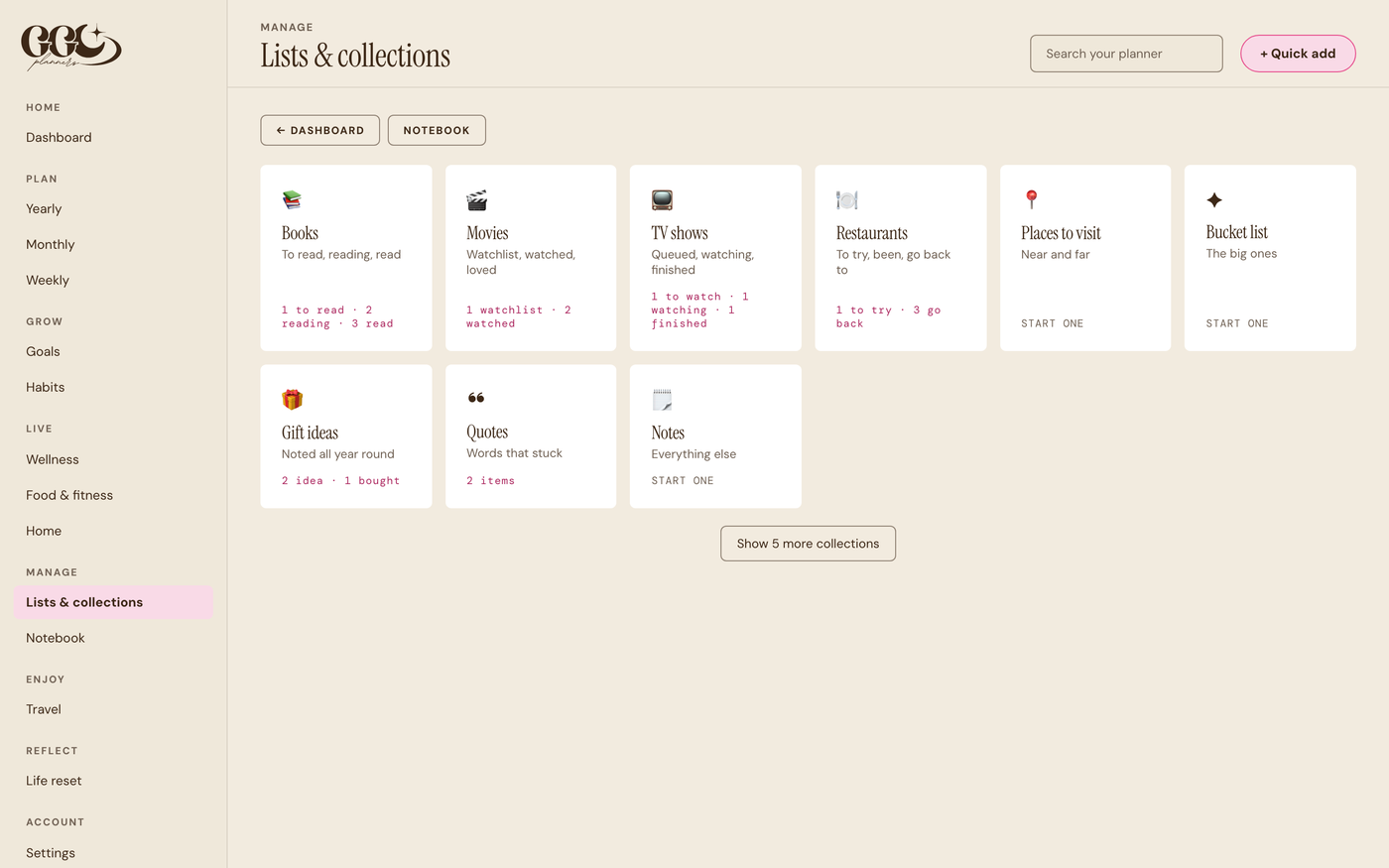Click the Restaurants plate icon
Image resolution: width=1389 pixels, height=868 pixels.
(x=847, y=199)
